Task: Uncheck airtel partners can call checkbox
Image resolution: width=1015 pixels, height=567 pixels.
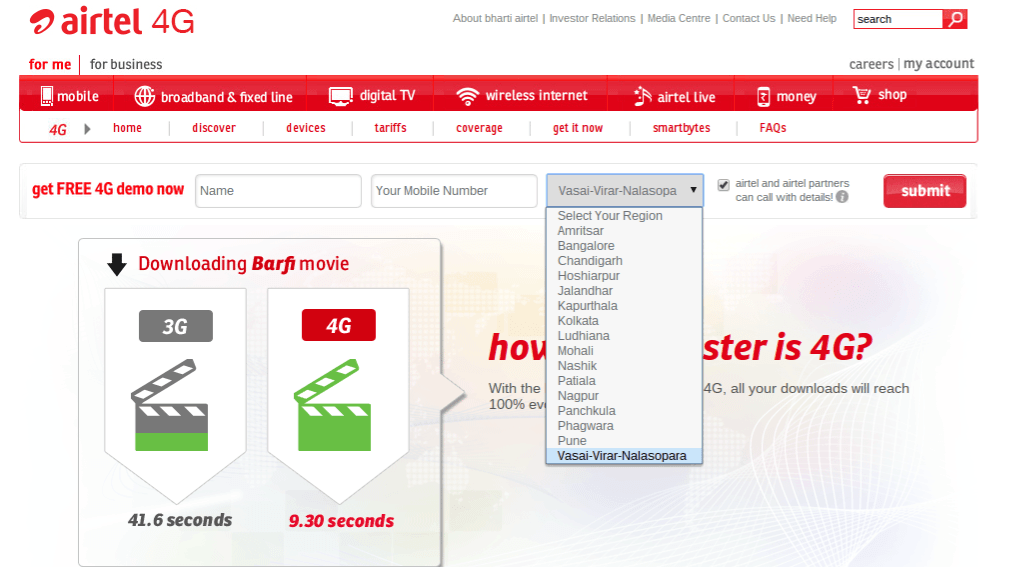Action: (x=723, y=185)
